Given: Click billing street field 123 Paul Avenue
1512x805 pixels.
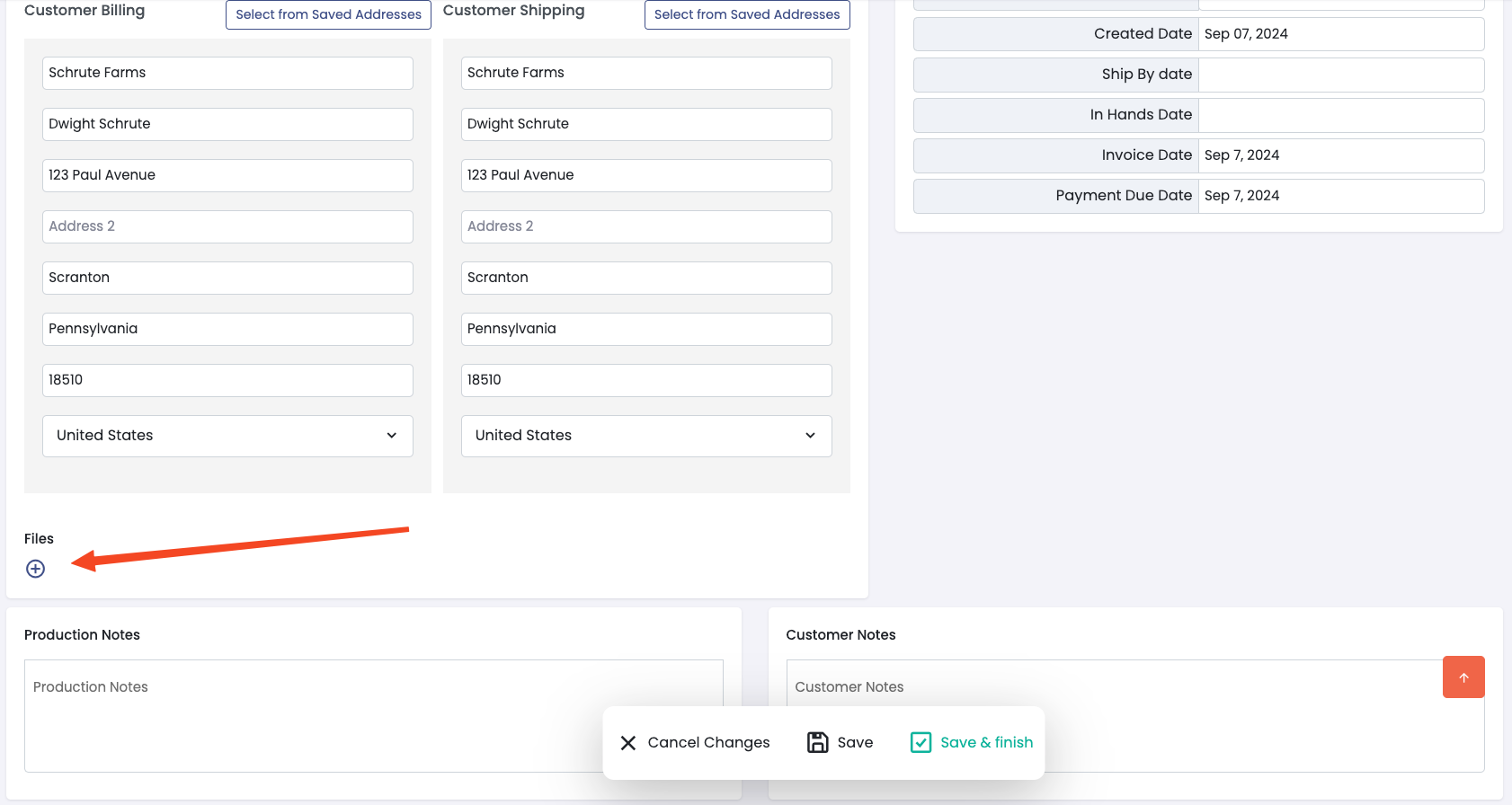Looking at the screenshot, I should pyautogui.click(x=227, y=175).
